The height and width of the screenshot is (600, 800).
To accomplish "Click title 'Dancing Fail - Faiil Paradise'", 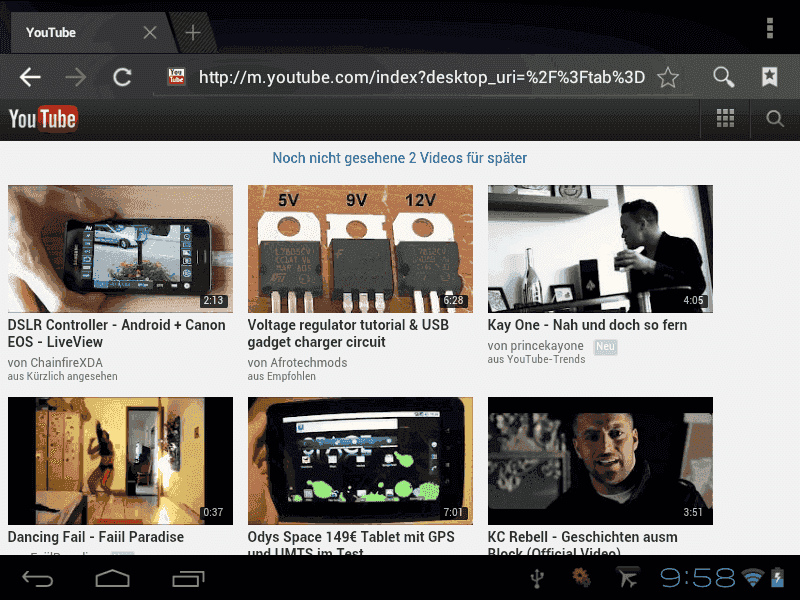I will [x=96, y=537].
